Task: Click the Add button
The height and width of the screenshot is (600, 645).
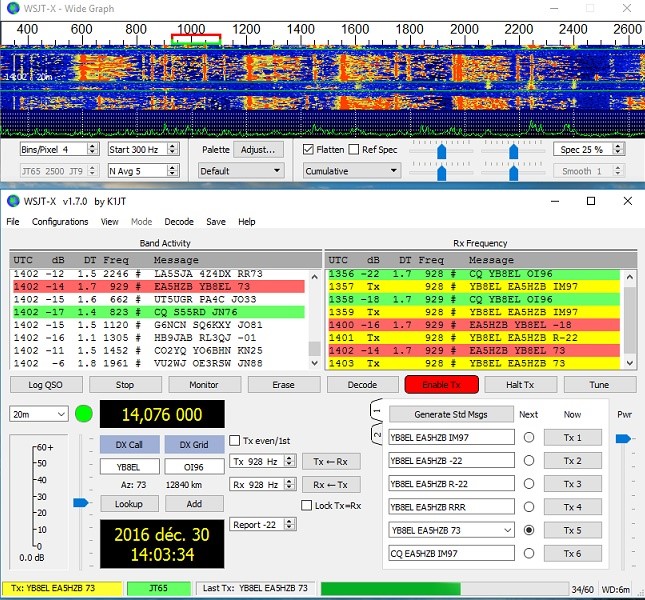Action: [x=194, y=504]
